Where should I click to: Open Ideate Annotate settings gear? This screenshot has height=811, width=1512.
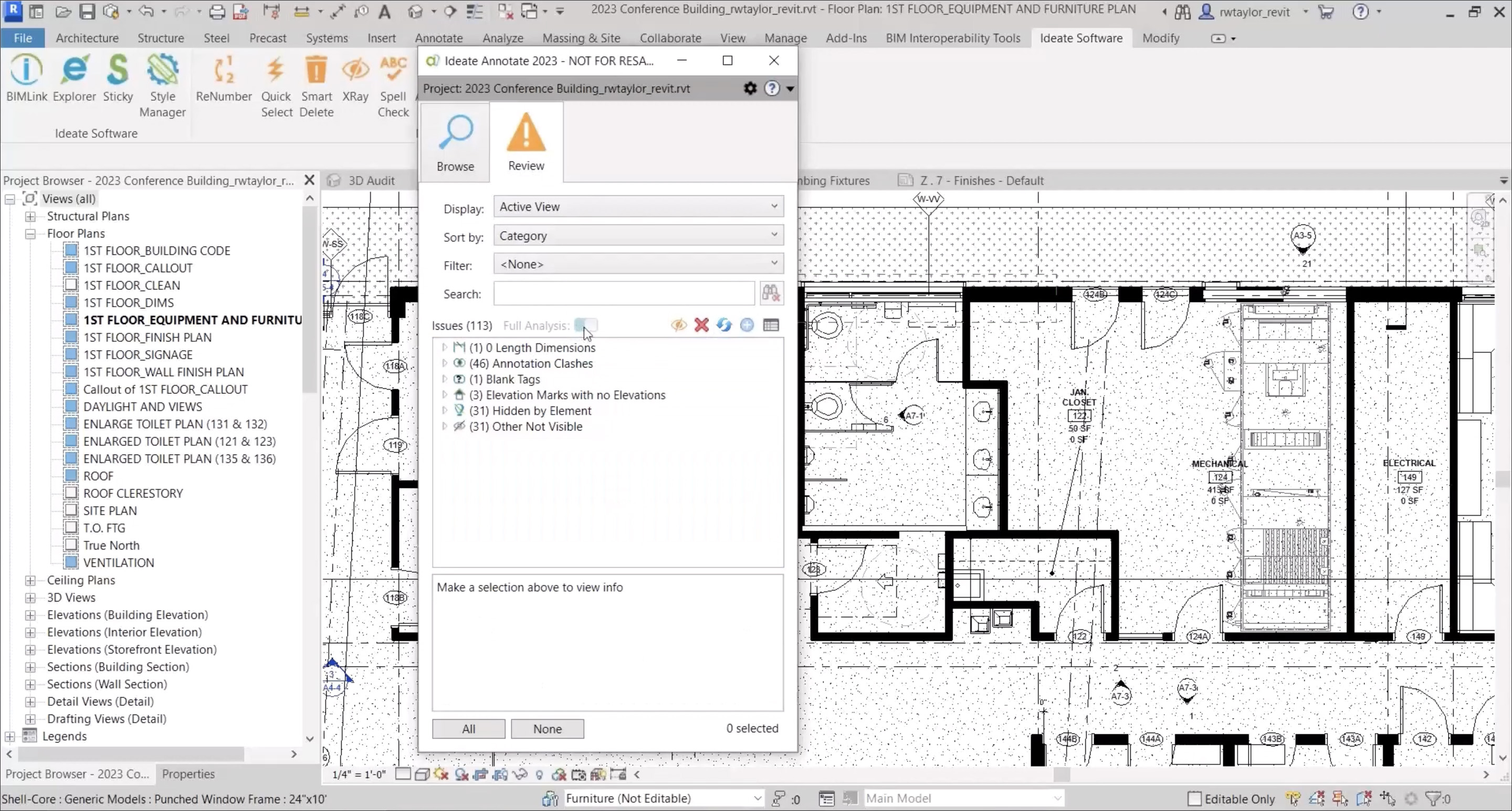750,88
